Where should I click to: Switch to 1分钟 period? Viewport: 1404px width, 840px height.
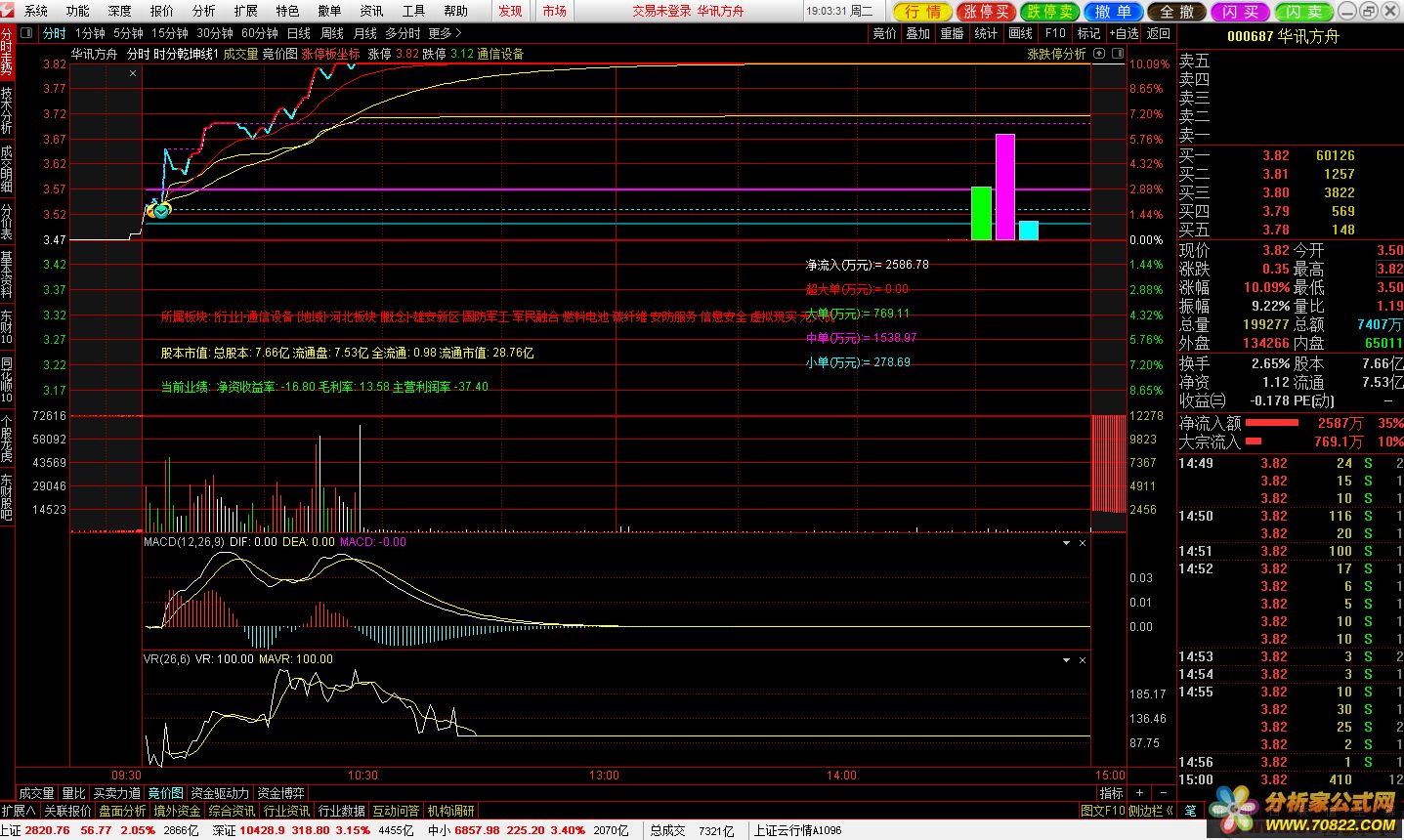tap(90, 33)
